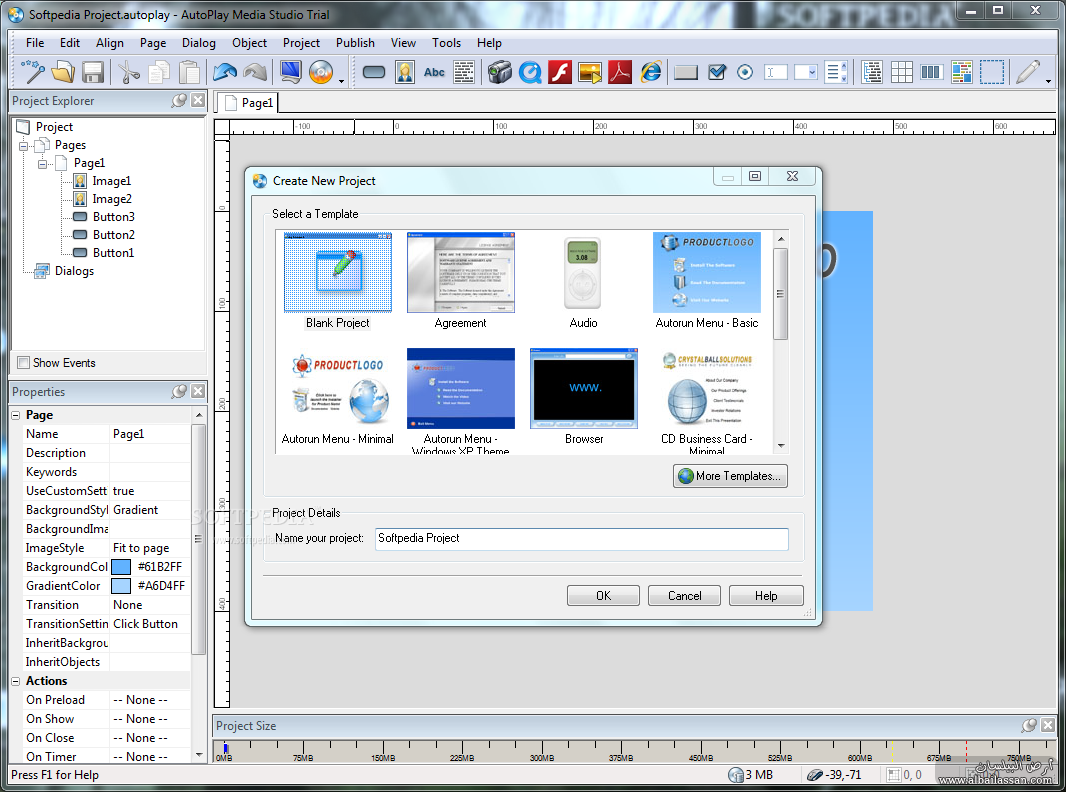This screenshot has width=1066, height=792.
Task: Insert an input field object from toolbar
Action: [x=776, y=71]
